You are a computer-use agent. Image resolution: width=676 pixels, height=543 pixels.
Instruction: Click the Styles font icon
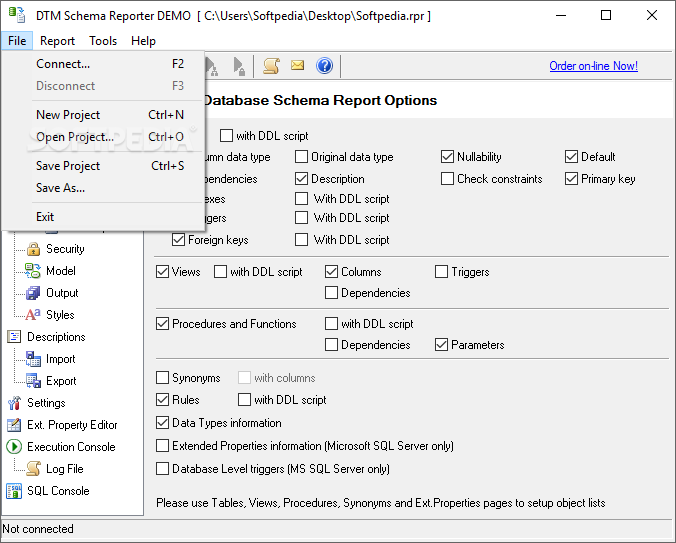pyautogui.click(x=33, y=315)
